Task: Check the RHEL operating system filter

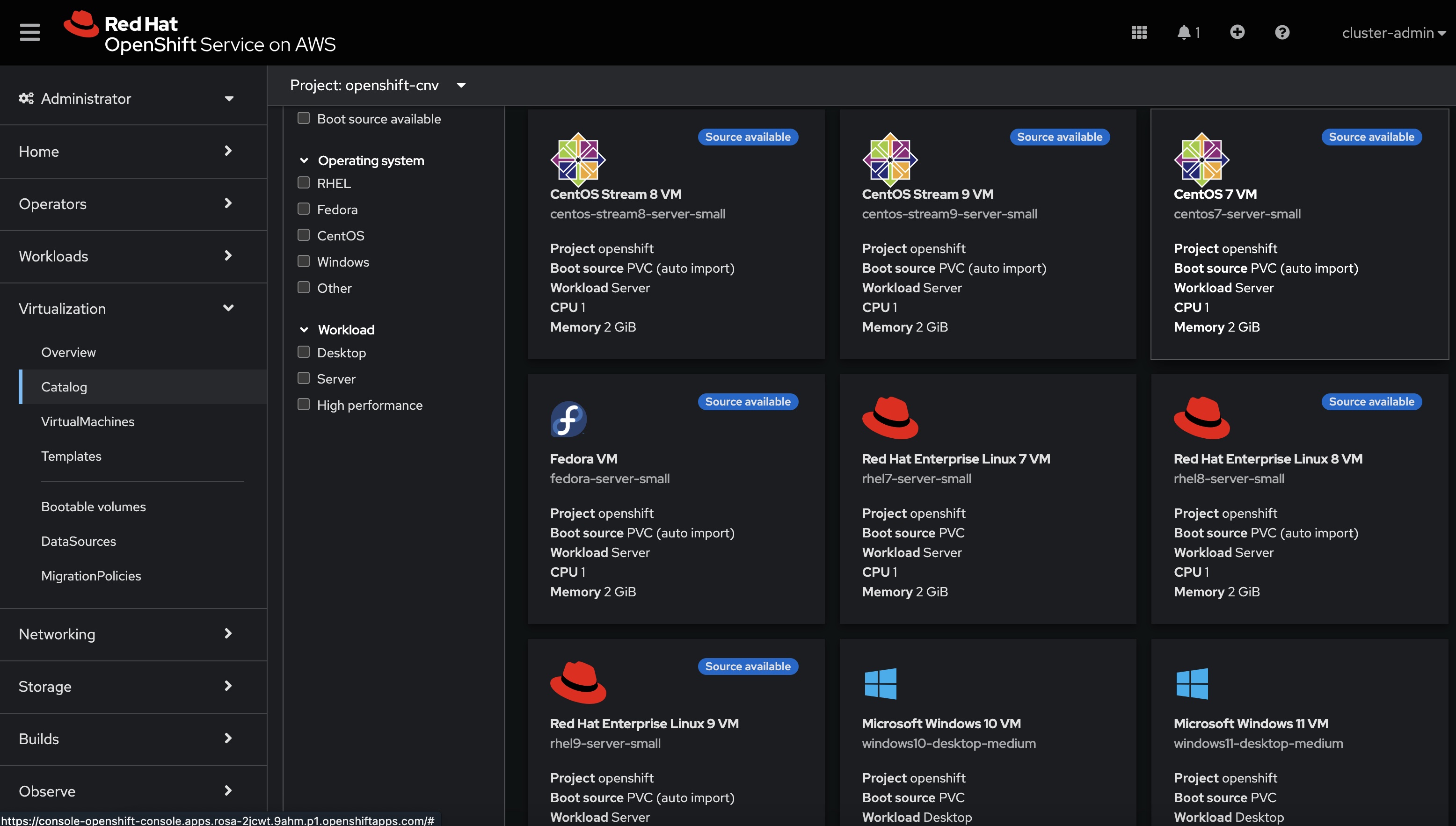Action: [304, 183]
